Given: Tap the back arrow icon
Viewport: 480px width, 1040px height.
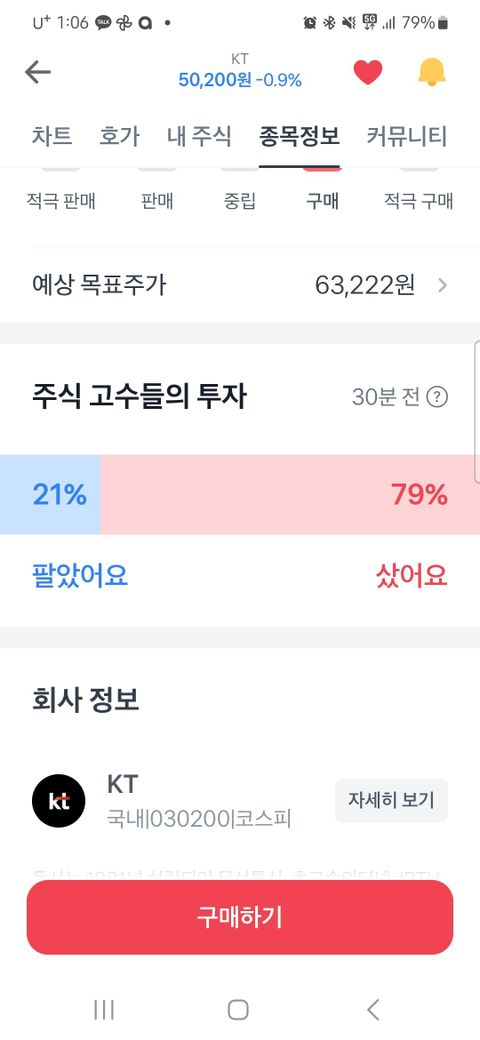Looking at the screenshot, I should 38,72.
